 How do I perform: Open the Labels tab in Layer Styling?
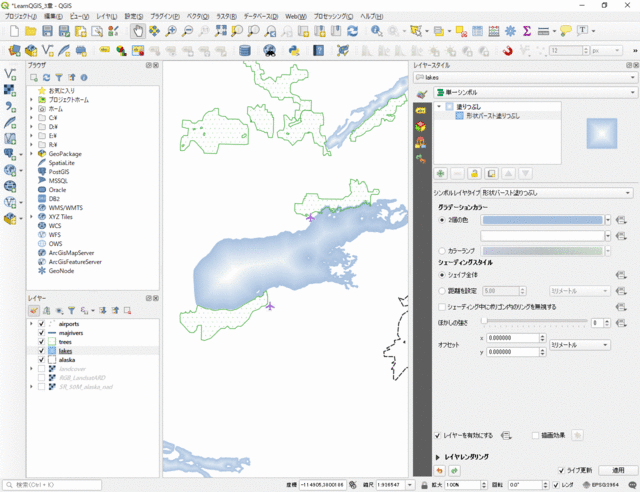pos(421,111)
